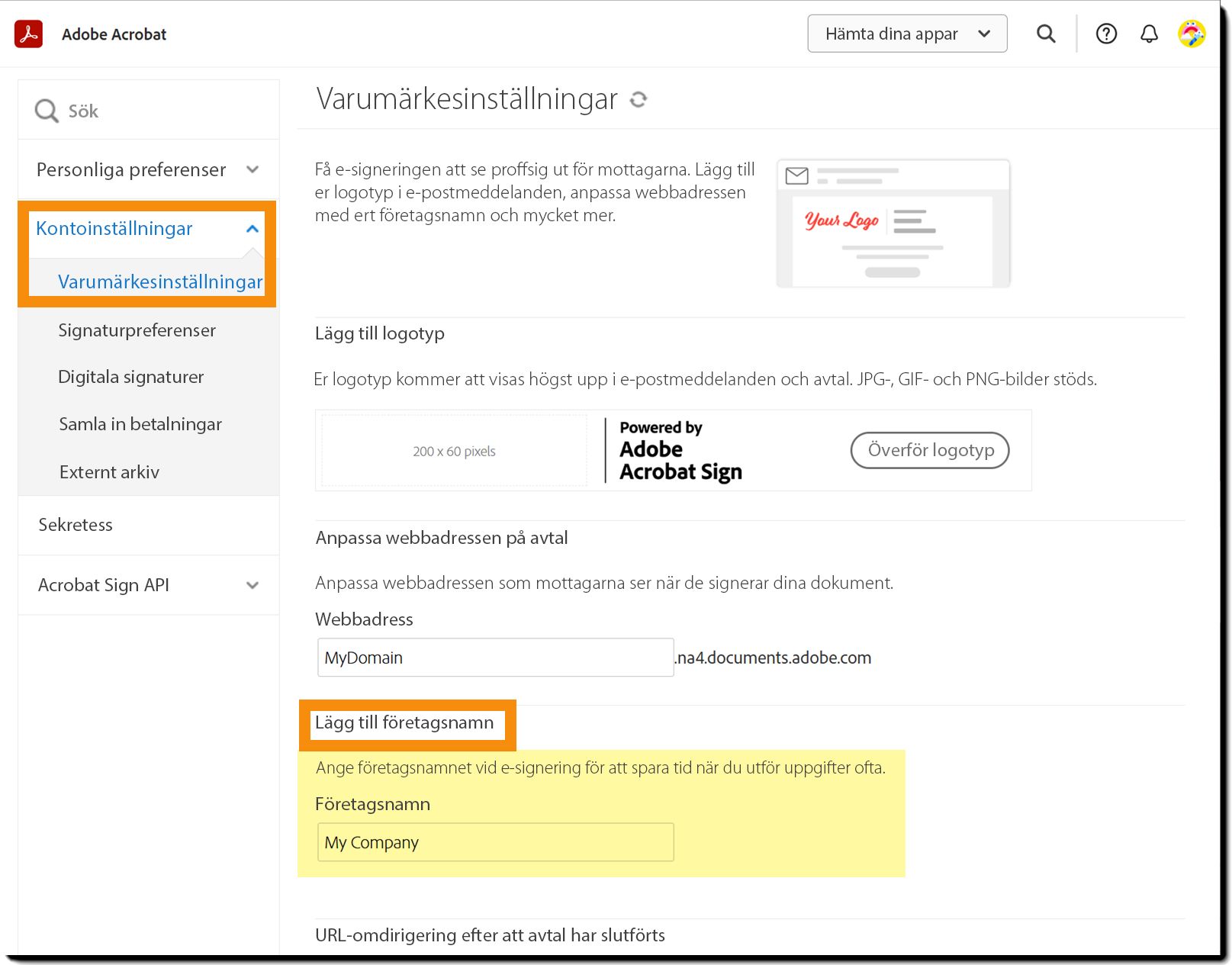The height and width of the screenshot is (965, 1232).
Task: Expand the Acrobat Sign API section
Action: pyautogui.click(x=149, y=585)
